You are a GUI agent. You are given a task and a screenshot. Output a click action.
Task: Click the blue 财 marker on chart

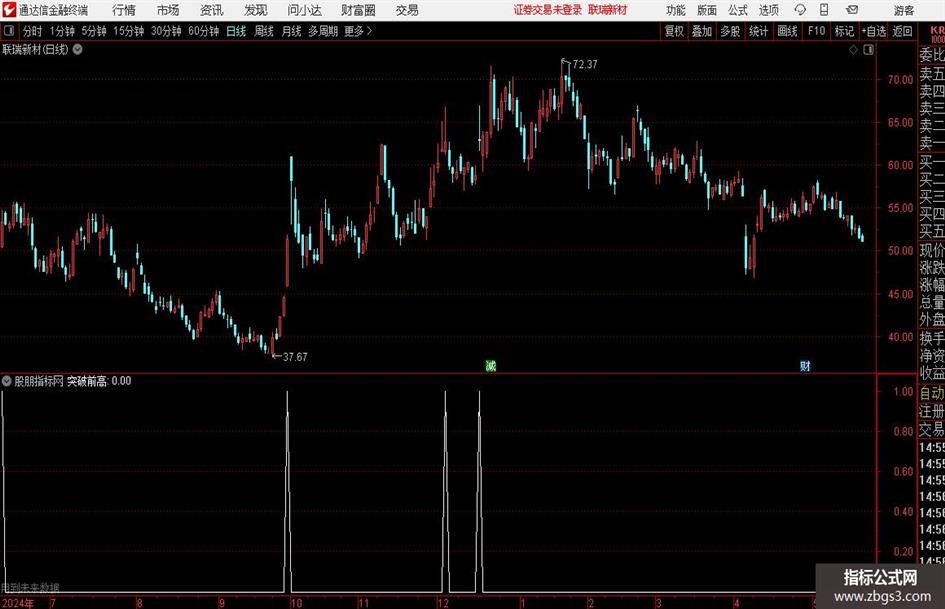(x=805, y=366)
